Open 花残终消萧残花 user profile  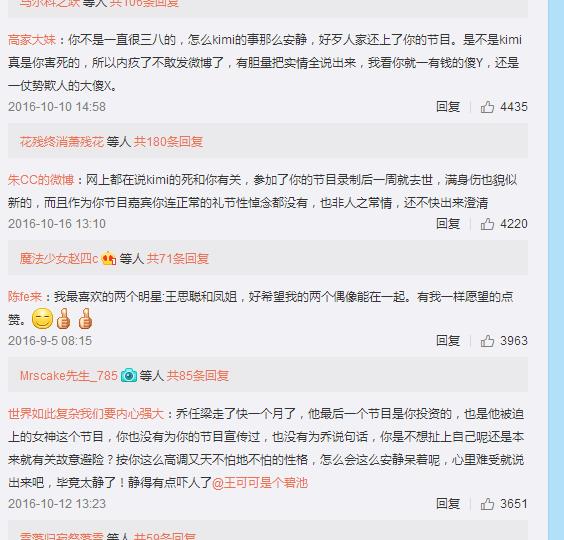click(62, 142)
